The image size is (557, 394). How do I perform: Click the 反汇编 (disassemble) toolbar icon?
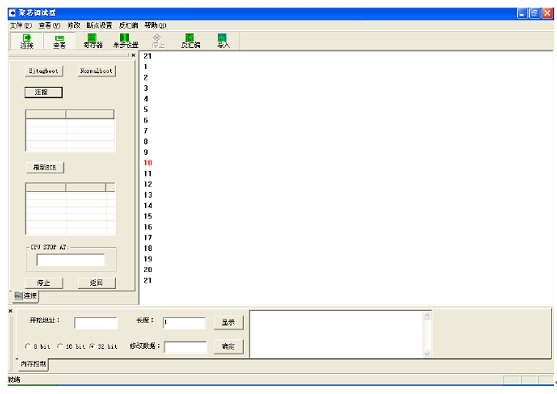coord(190,41)
